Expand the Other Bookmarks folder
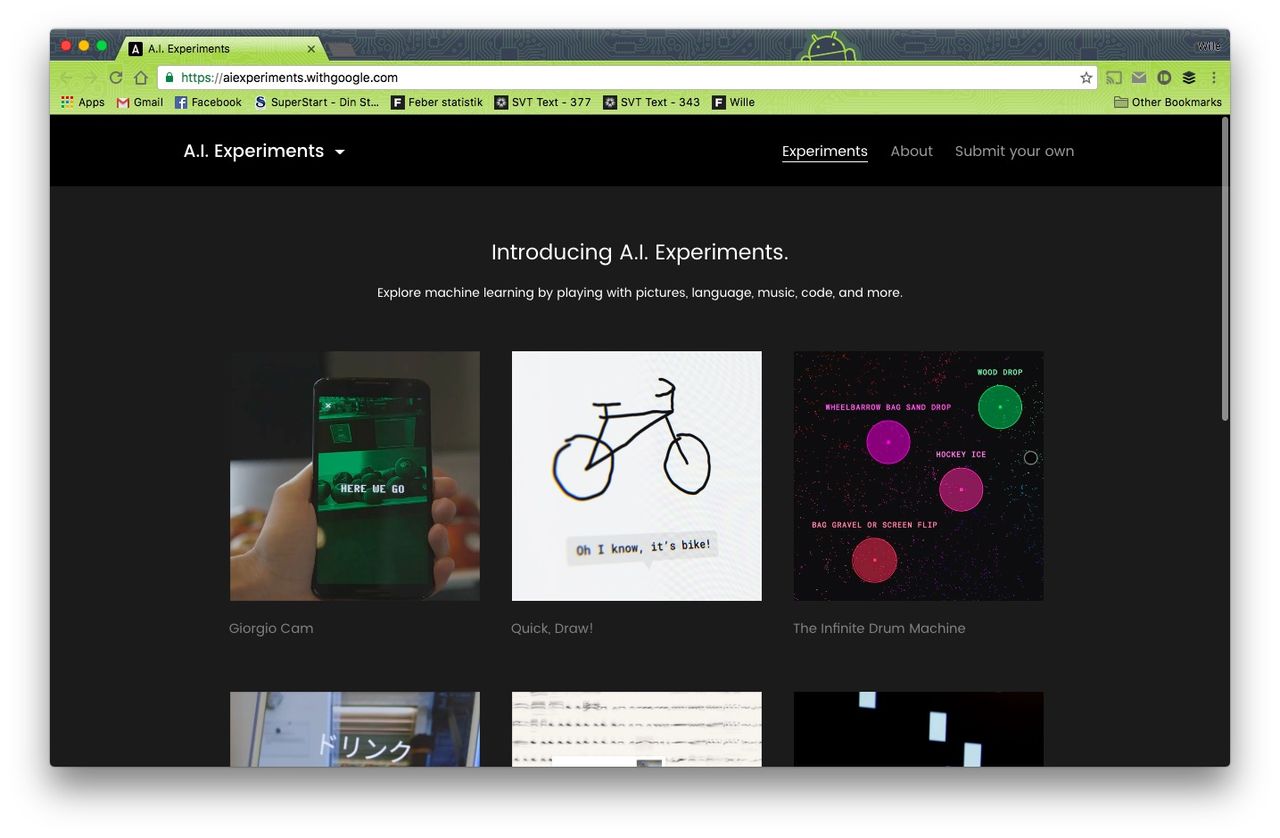 click(1168, 102)
